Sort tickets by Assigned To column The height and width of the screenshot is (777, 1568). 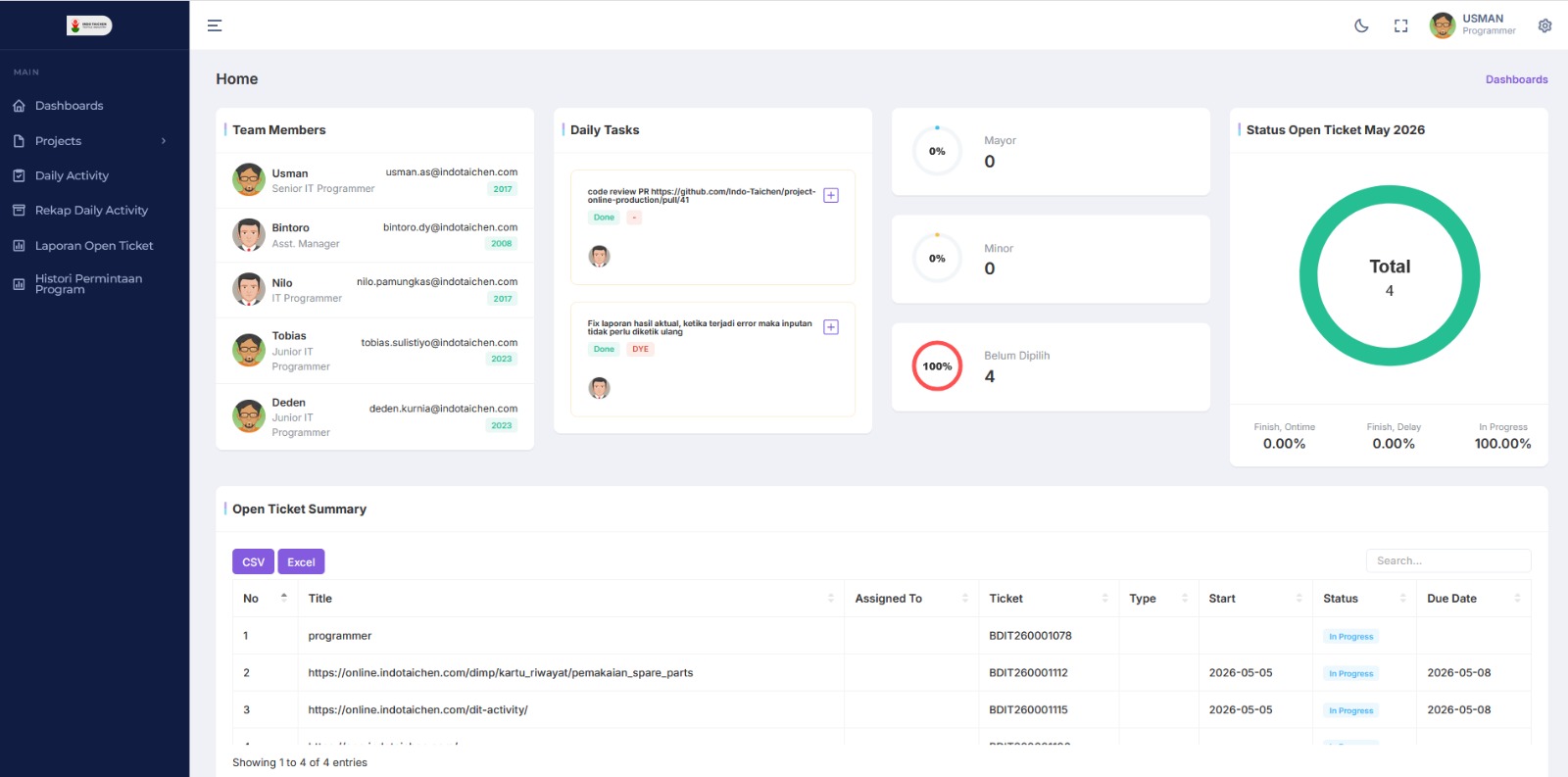[911, 599]
